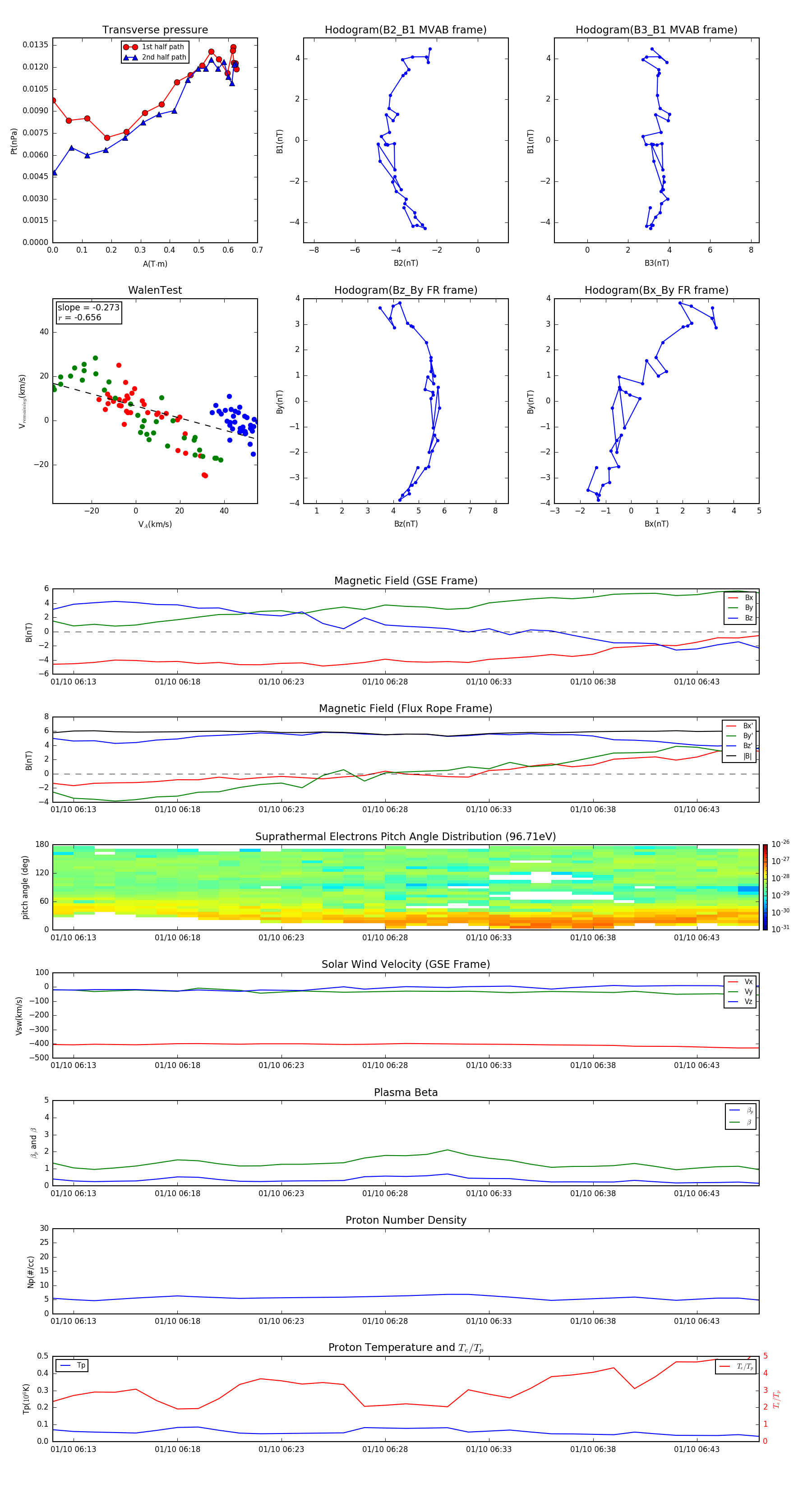Click '0.0135' tick on transverse pressure axis
Image resolution: width=812 pixels, height=1489 pixels.
click(x=36, y=45)
